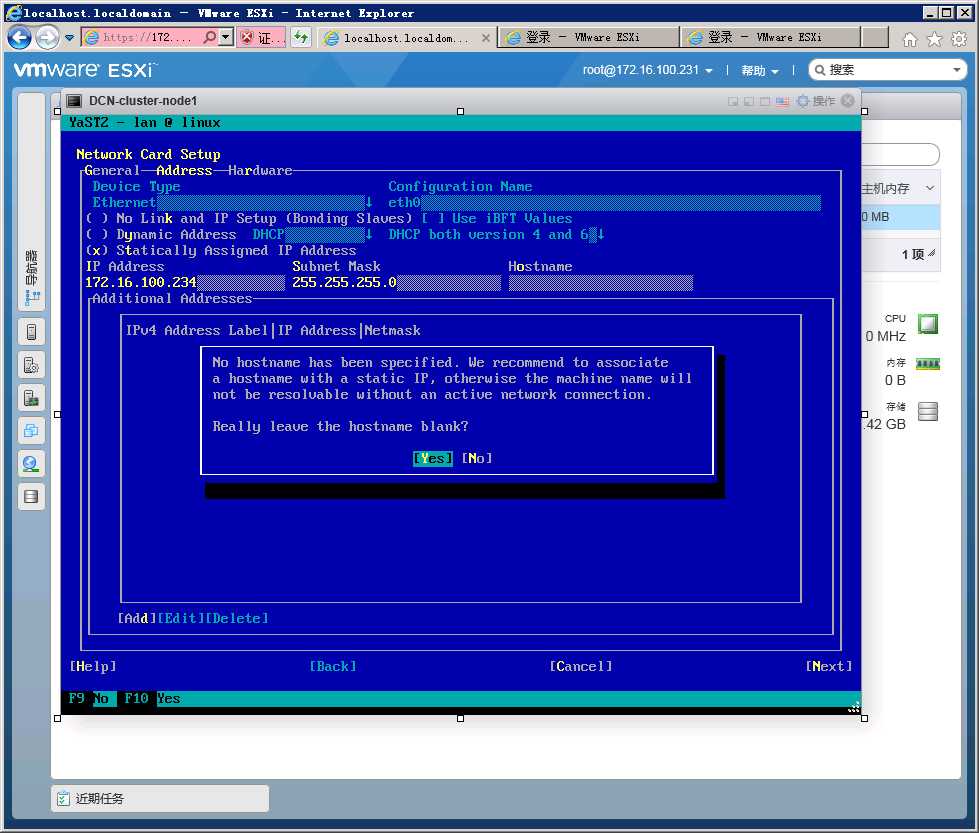Image resolution: width=979 pixels, height=833 pixels.
Task: Open the DHCP both version 4 and 6 dropdown
Action: pos(496,235)
